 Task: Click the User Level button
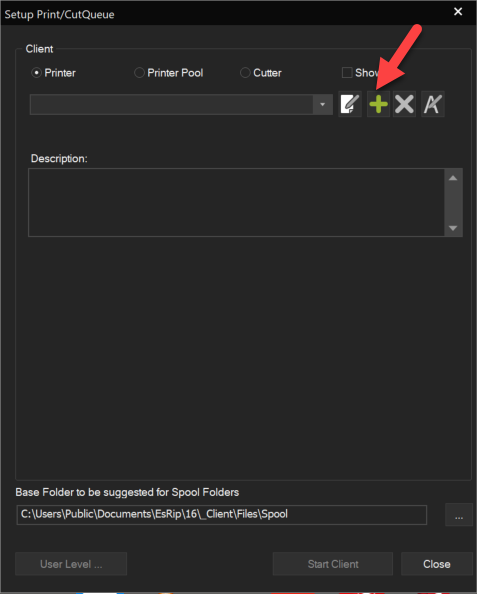[71, 564]
